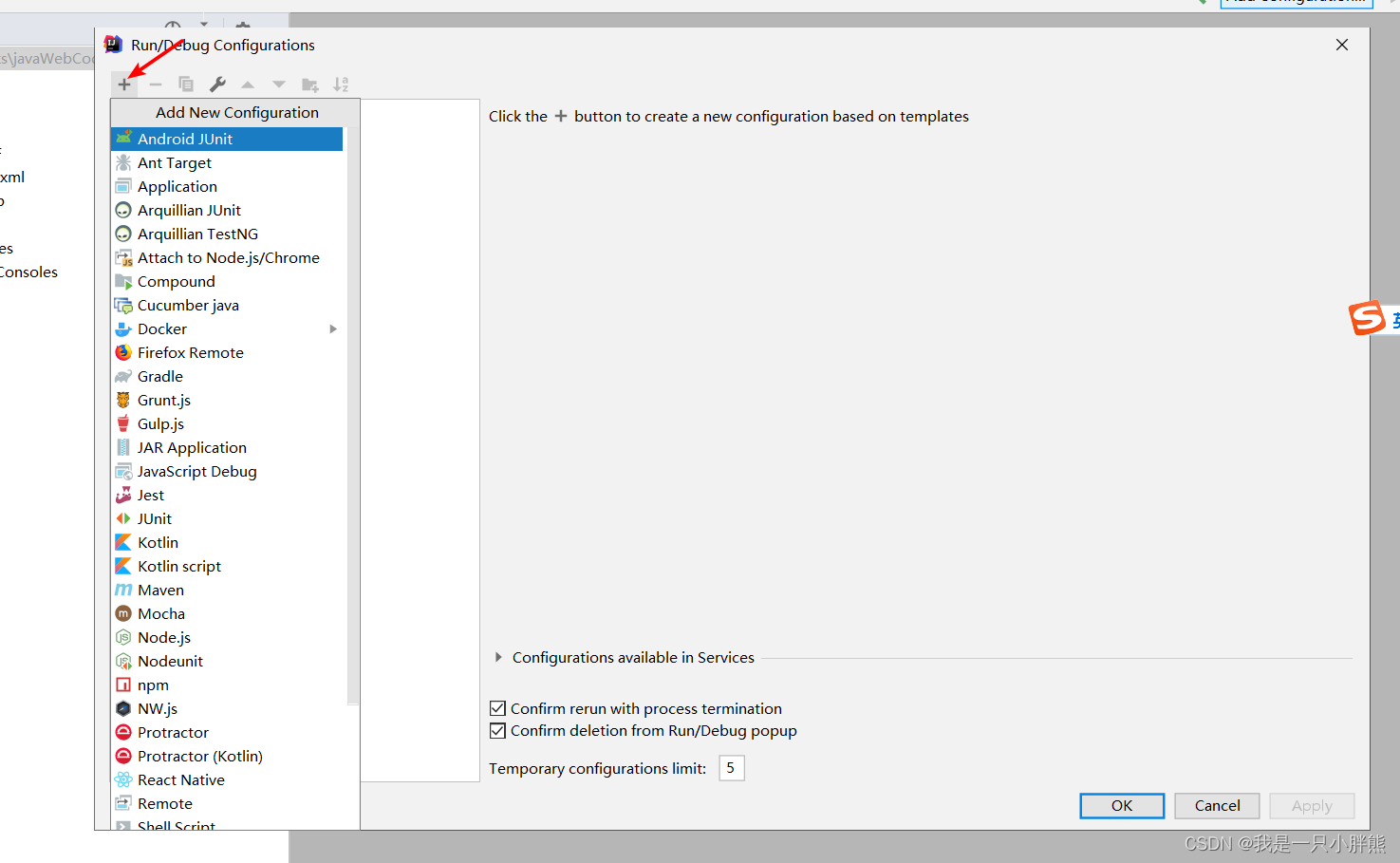Close the Run/Debug Configurations dialog
This screenshot has width=1400, height=863.
pos(1342,45)
